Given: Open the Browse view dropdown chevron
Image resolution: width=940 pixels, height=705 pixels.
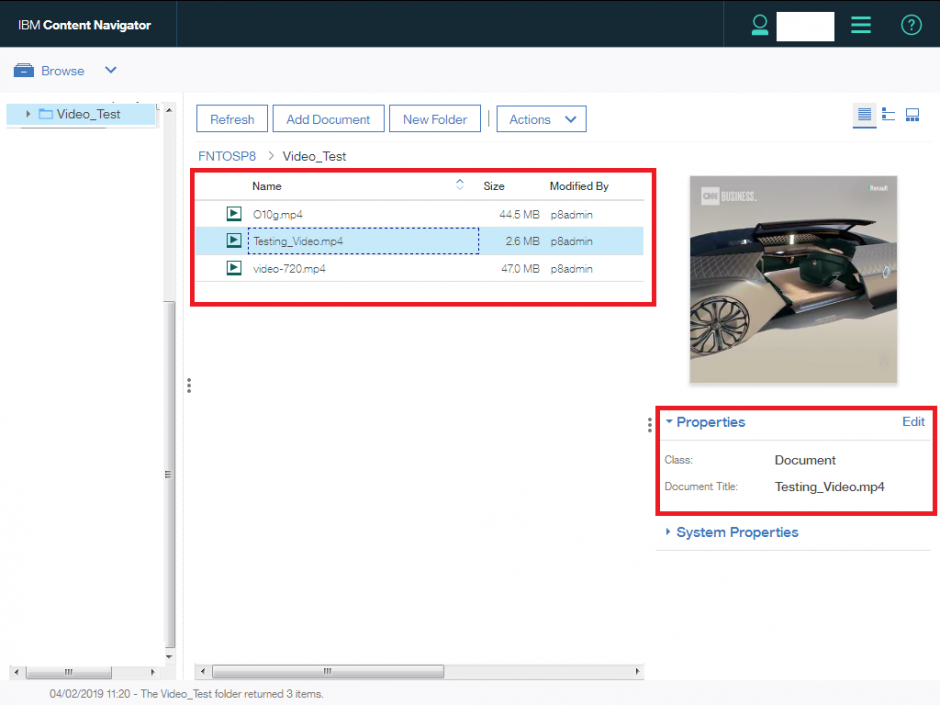Looking at the screenshot, I should click(110, 70).
